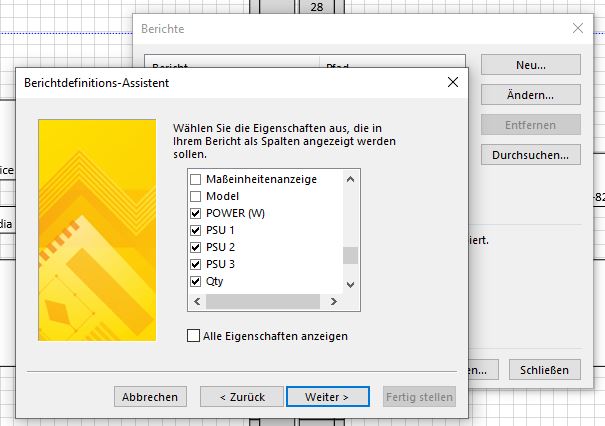Screen dimensions: 605x426
Task: Deselect the PSU 3 checkbox
Action: coord(196,265)
